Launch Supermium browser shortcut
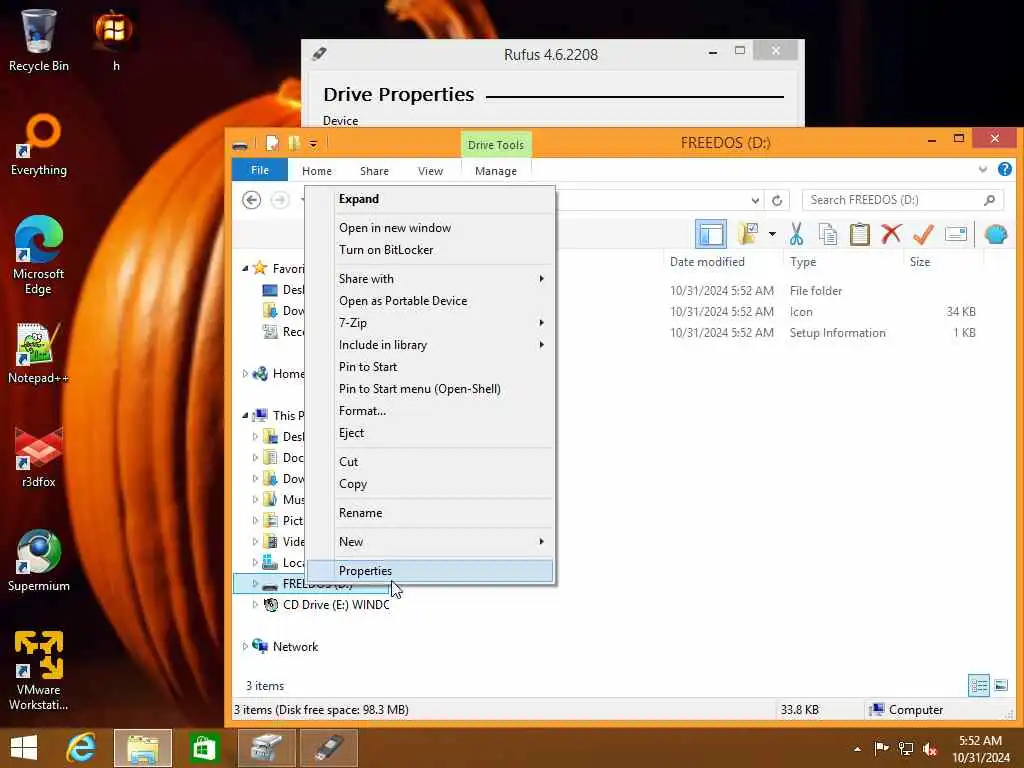The height and width of the screenshot is (768, 1024). pos(39,560)
